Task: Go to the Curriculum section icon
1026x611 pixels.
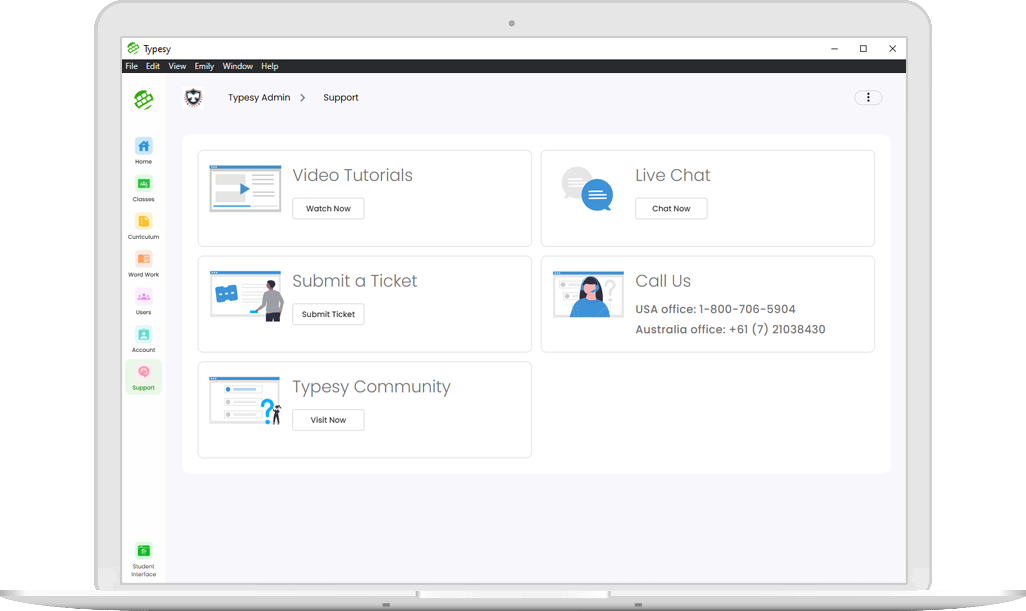Action: (x=143, y=221)
